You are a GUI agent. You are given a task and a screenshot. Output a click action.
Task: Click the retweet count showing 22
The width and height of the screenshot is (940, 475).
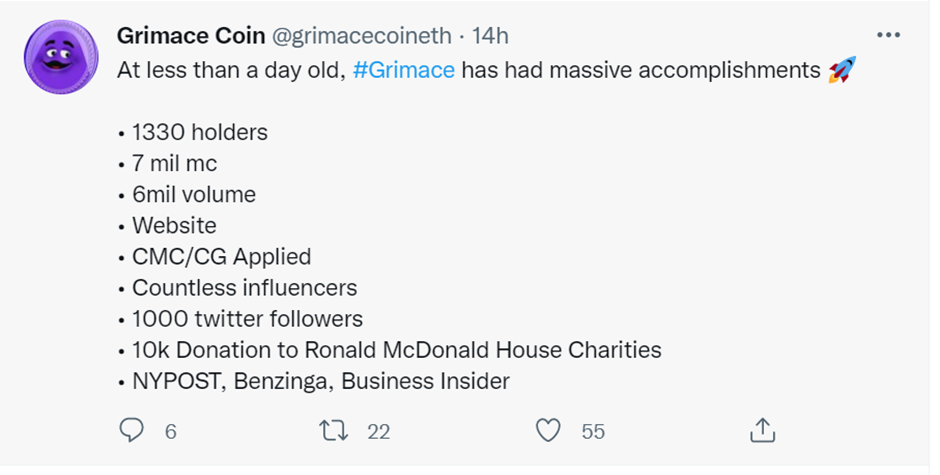coord(379,432)
